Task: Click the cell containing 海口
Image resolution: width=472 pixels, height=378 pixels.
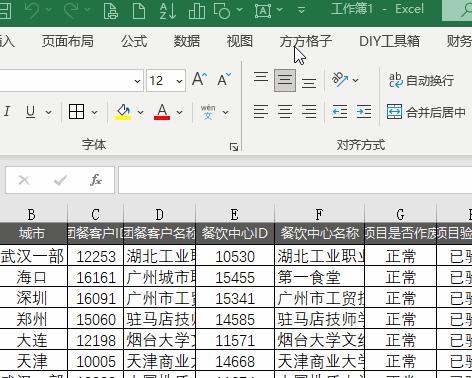Action: 32,277
